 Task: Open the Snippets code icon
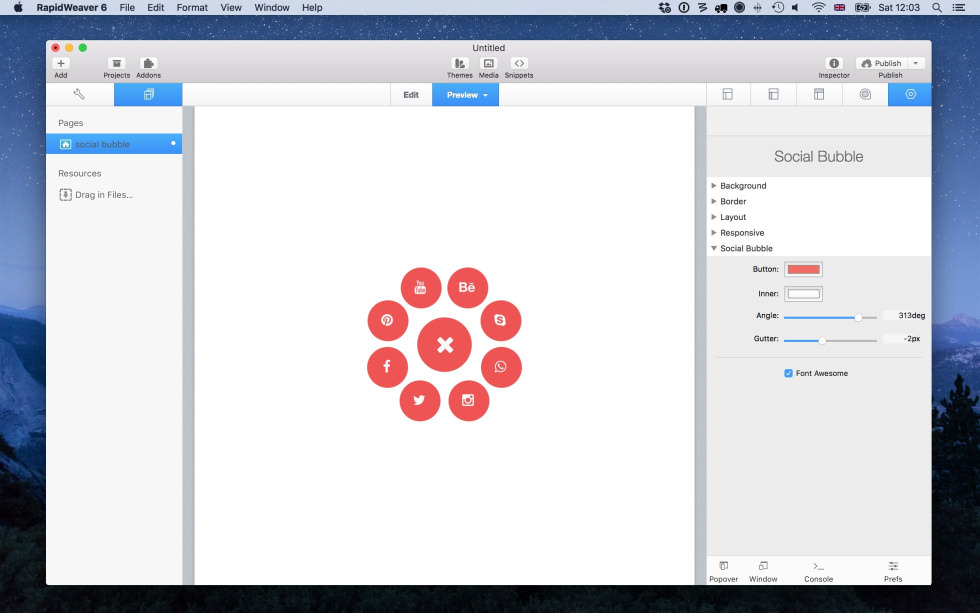[519, 64]
